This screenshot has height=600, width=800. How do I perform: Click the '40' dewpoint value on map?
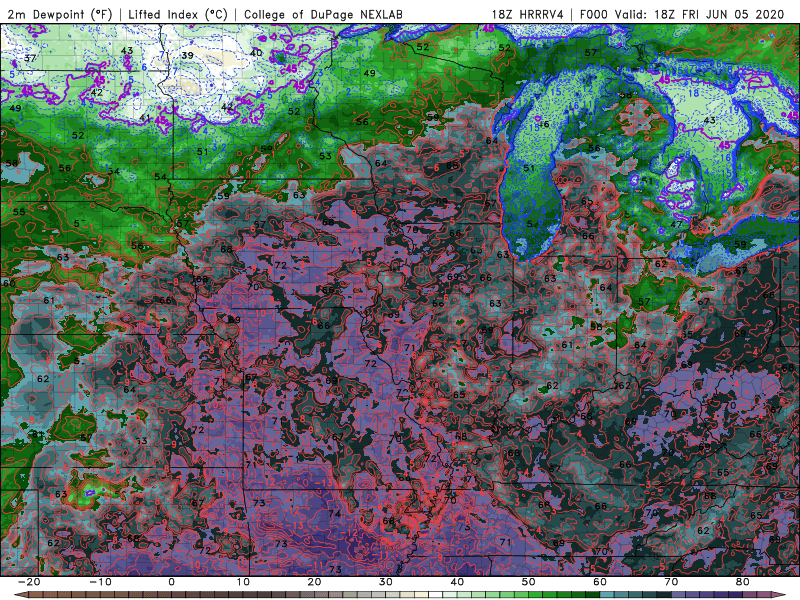pos(256,53)
